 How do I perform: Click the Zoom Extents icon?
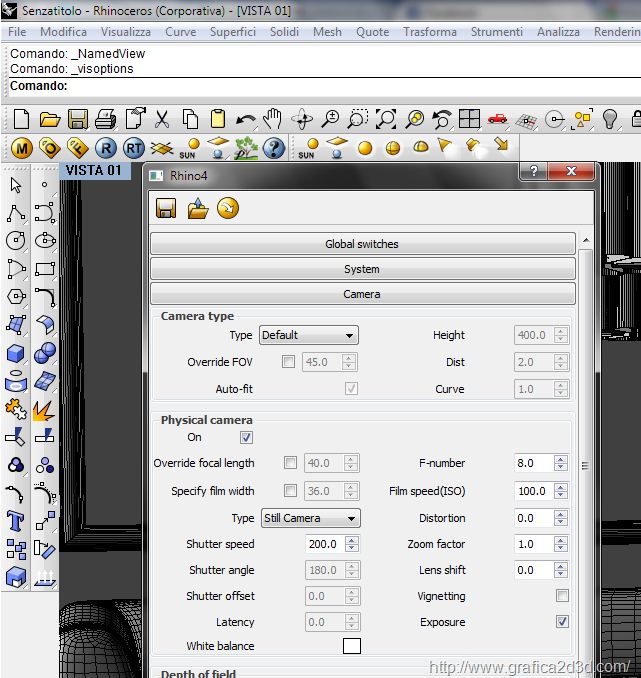[386, 118]
